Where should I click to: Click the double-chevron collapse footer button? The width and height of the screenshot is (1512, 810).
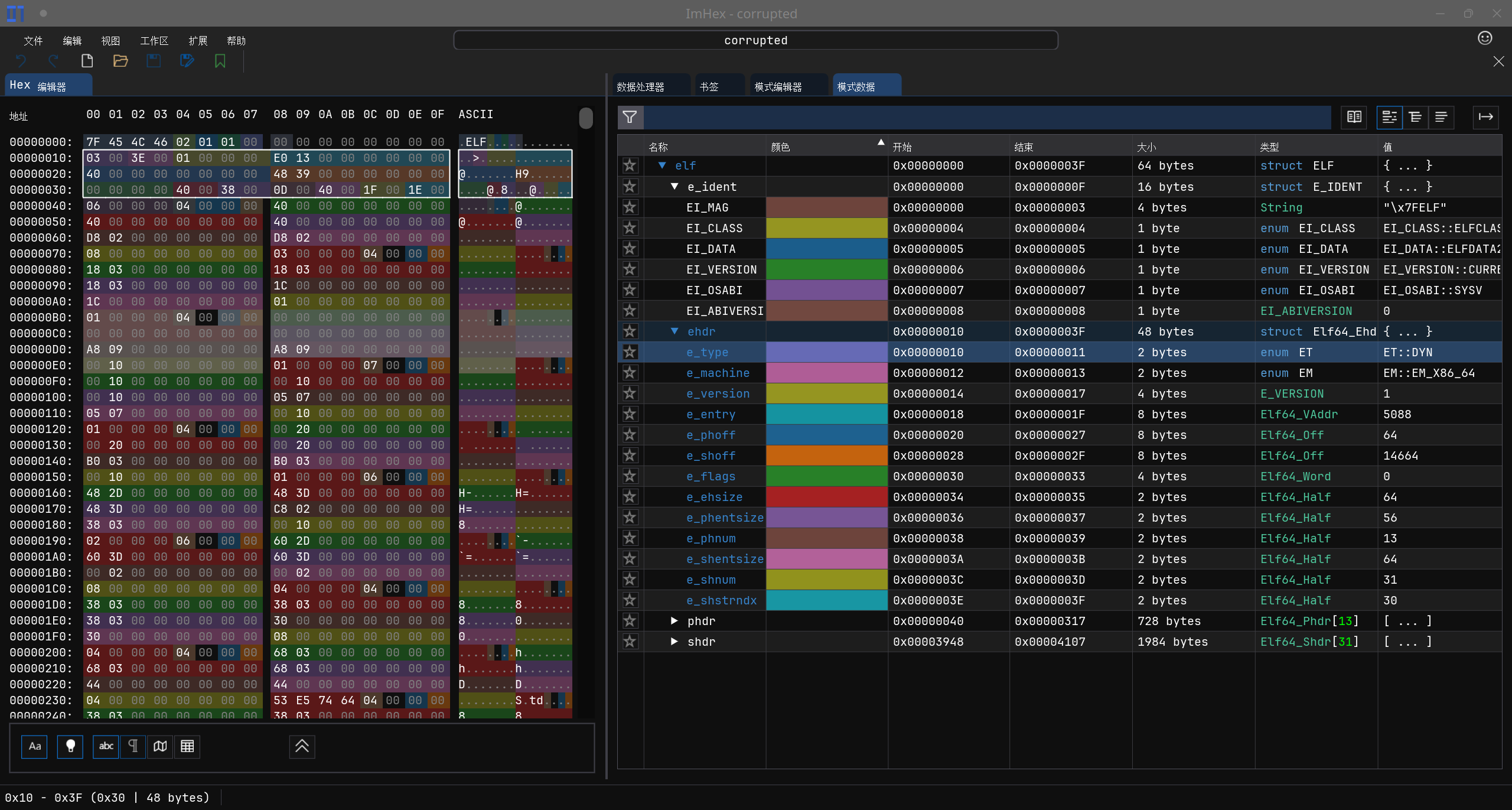(x=302, y=746)
